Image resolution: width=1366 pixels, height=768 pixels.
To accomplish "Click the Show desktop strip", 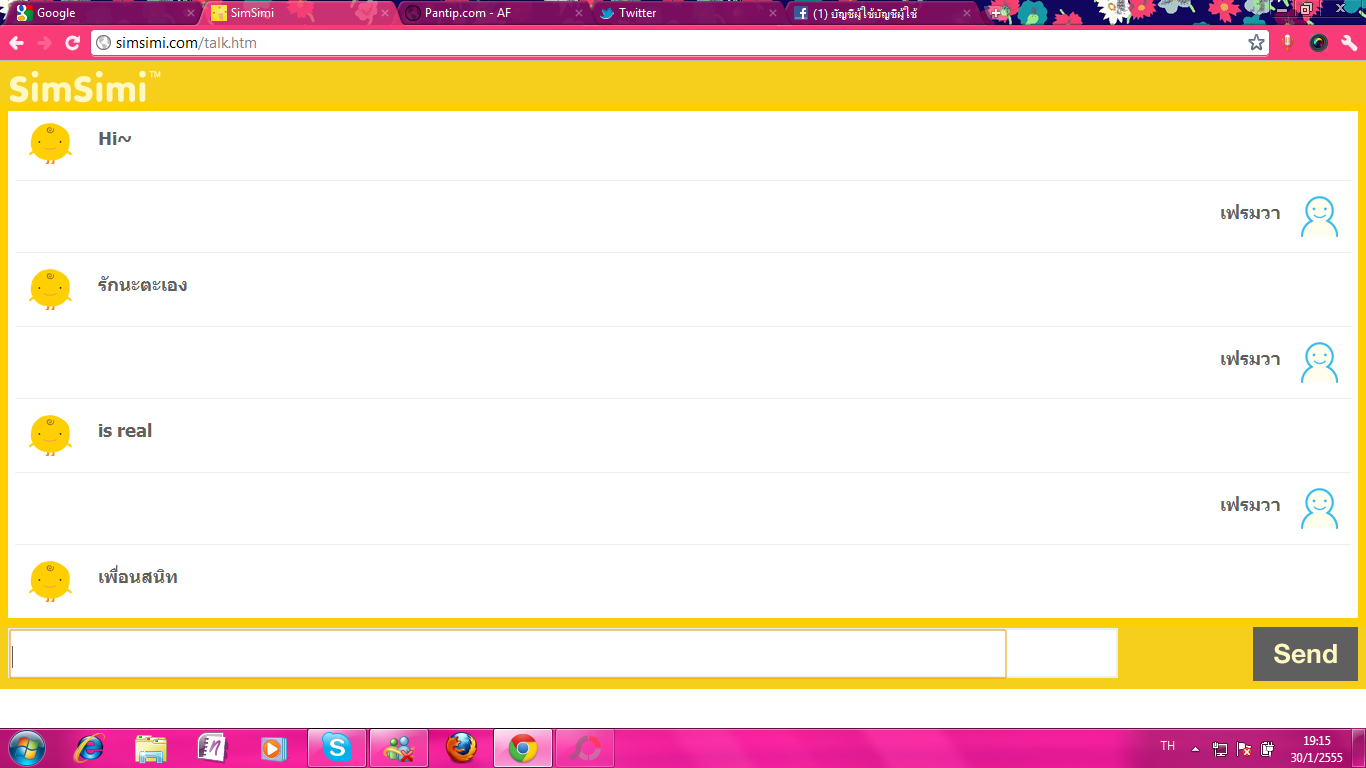I will 1359,748.
